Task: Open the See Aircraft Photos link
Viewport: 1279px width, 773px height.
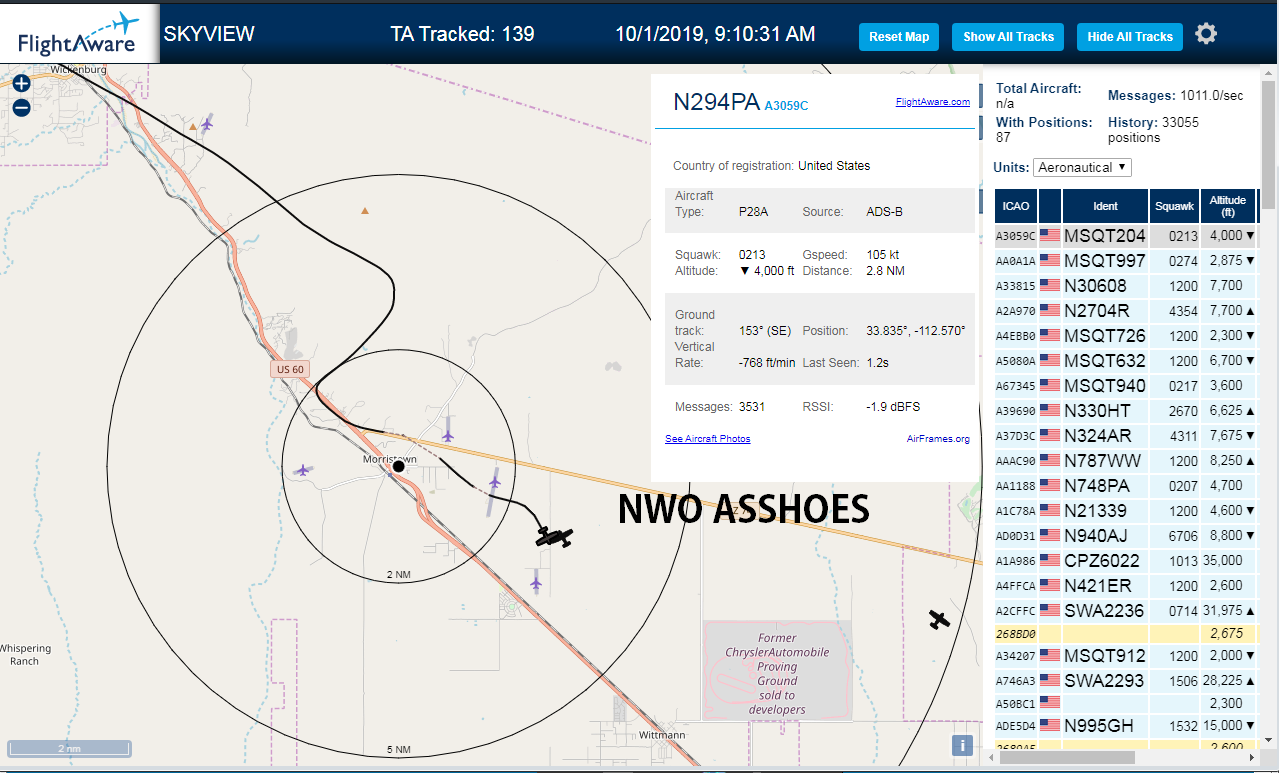Action: [x=707, y=439]
